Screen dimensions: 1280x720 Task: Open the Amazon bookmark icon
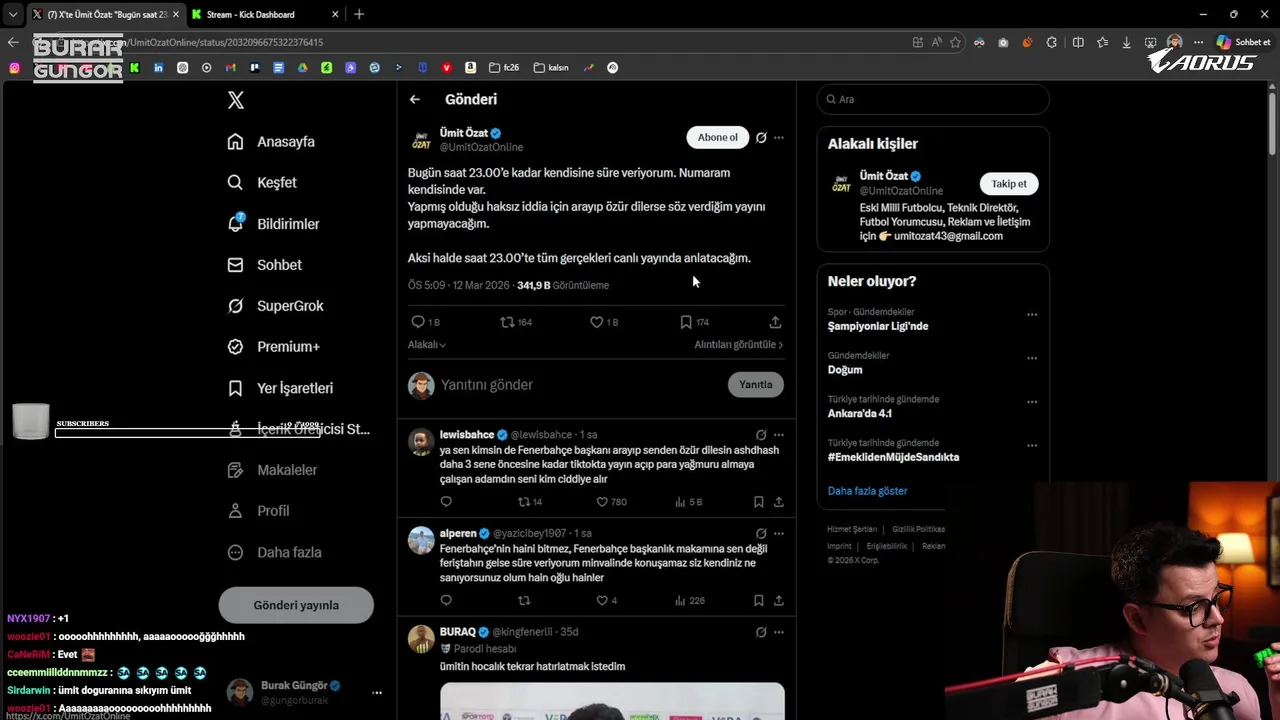point(470,68)
